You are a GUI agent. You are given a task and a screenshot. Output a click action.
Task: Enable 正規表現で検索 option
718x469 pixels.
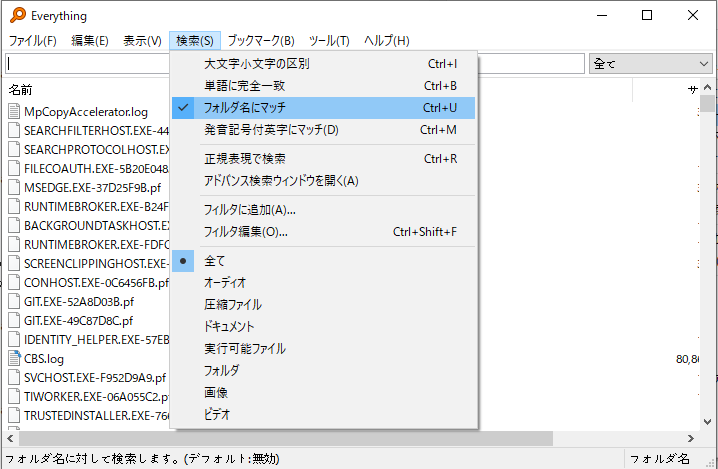pos(323,158)
